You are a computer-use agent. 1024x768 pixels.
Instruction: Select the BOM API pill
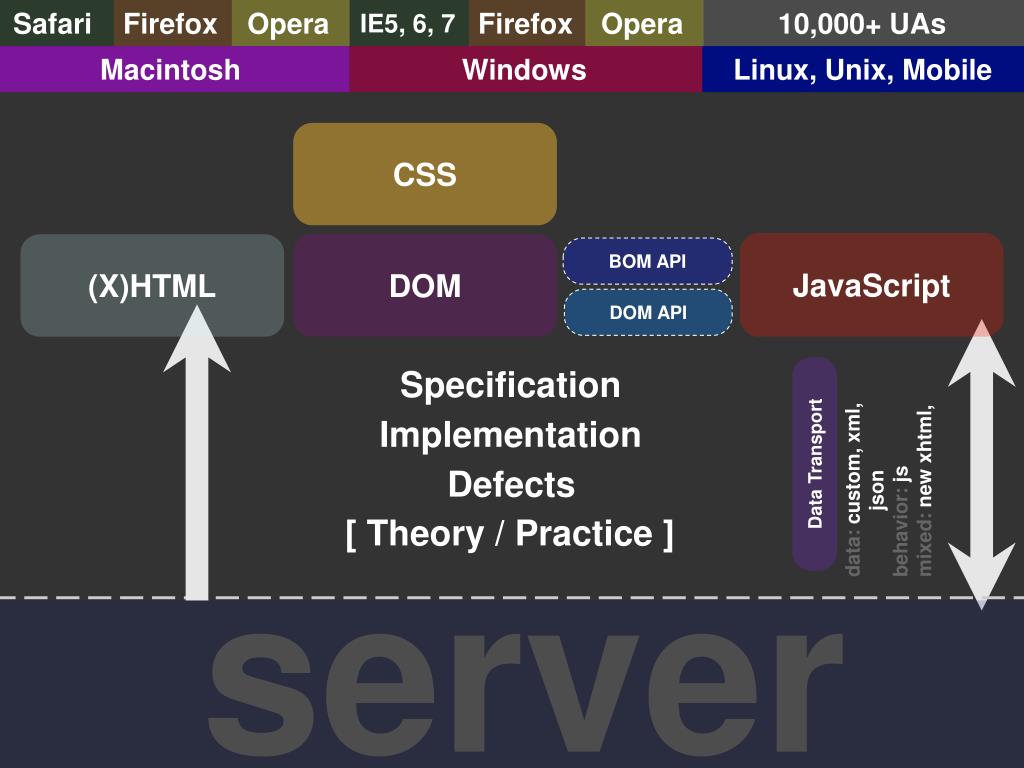[x=648, y=261]
